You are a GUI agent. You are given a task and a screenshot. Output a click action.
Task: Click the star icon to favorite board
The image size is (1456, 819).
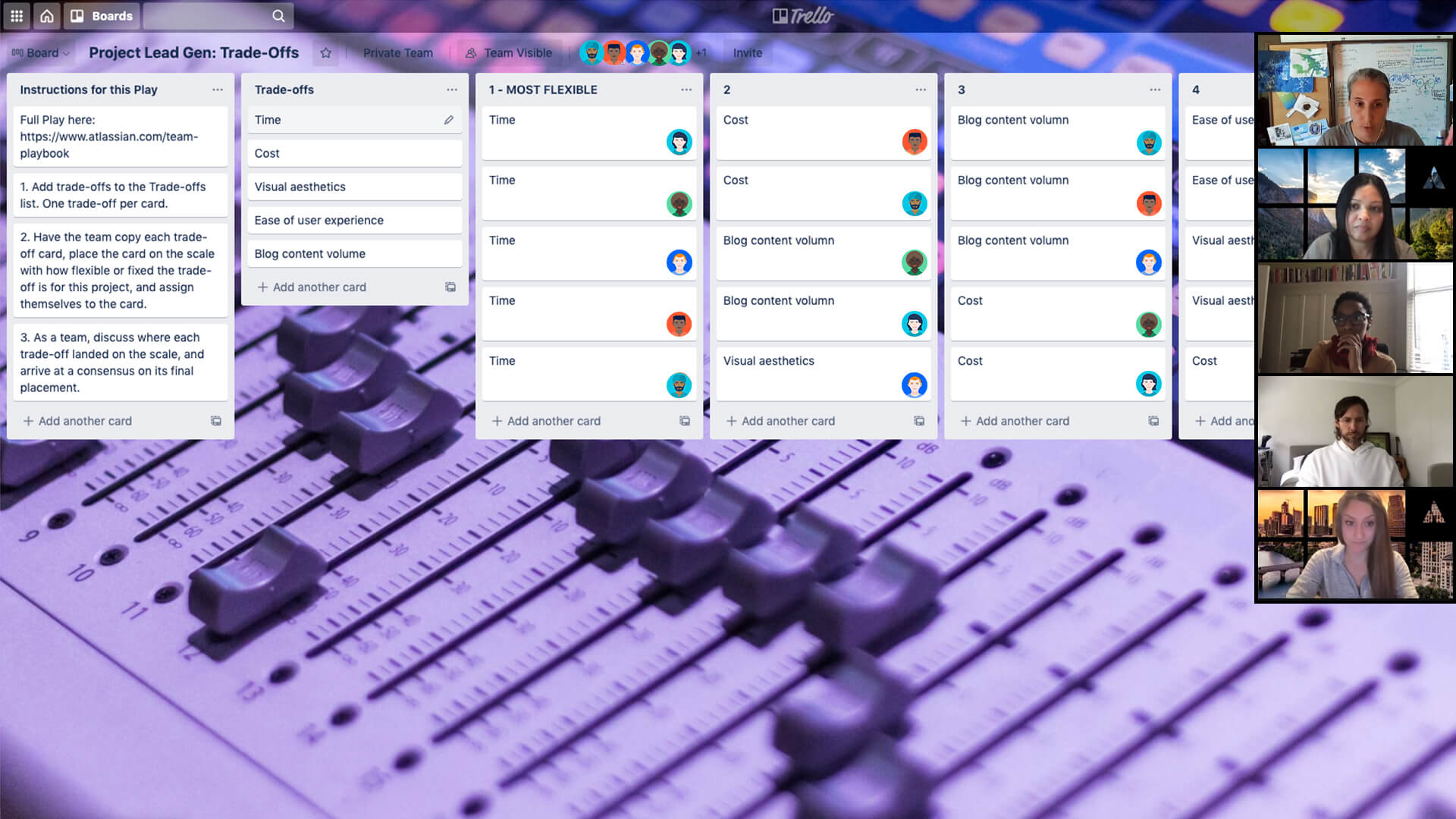tap(325, 52)
